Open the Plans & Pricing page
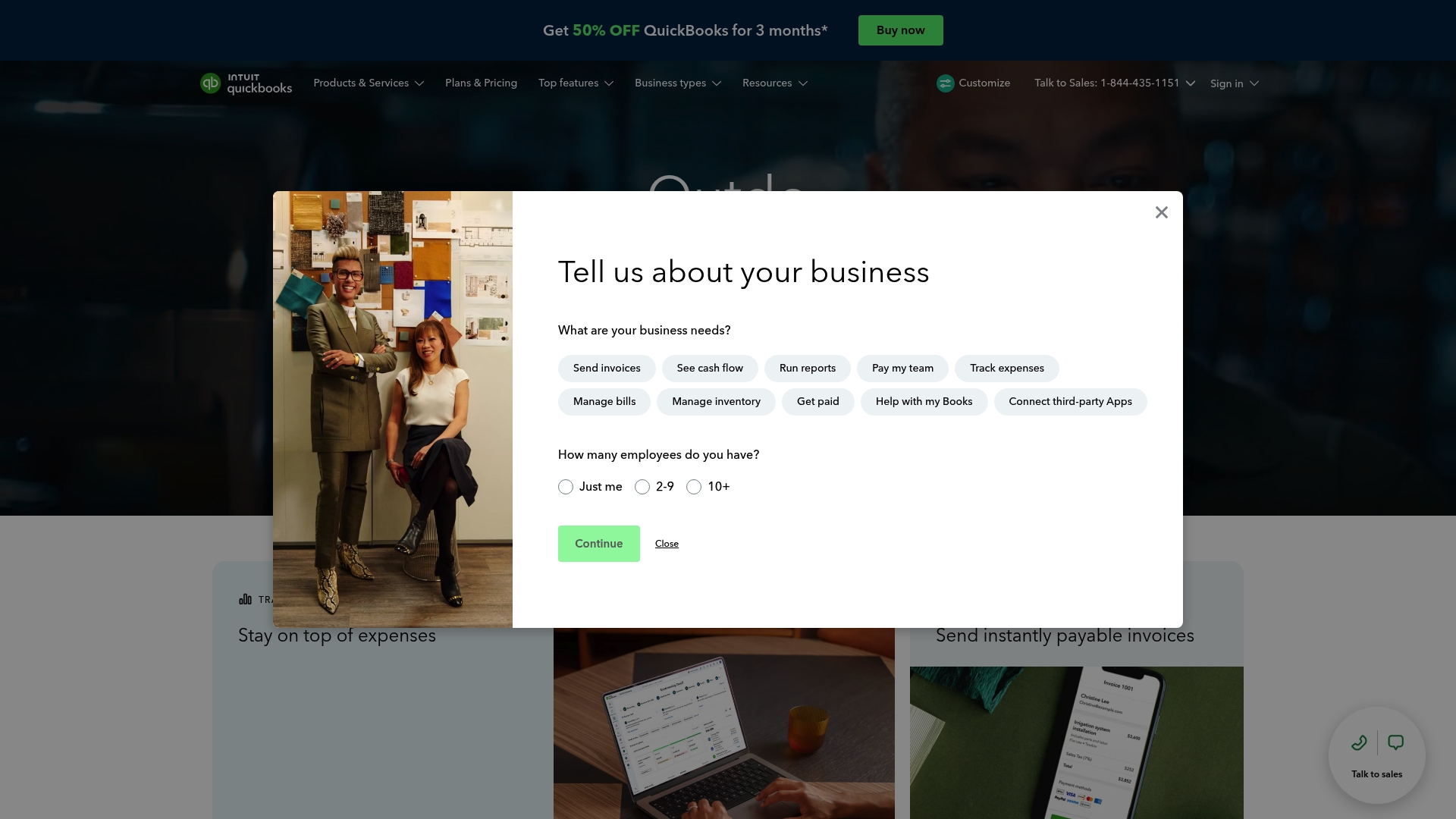This screenshot has height=819, width=1456. tap(481, 83)
